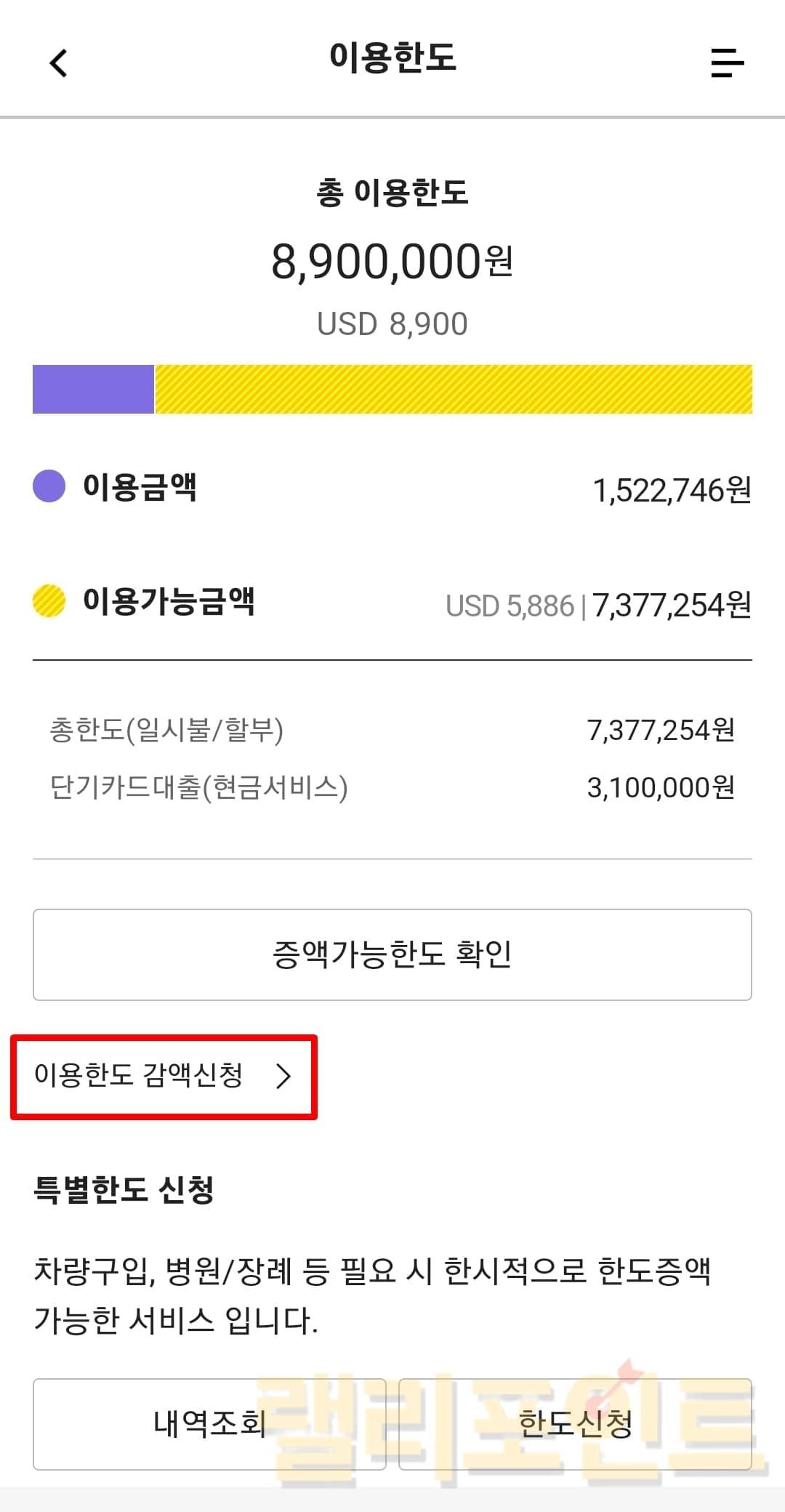This screenshot has width=785, height=1512.
Task: Tap the back arrow icon
Action: coord(59,63)
